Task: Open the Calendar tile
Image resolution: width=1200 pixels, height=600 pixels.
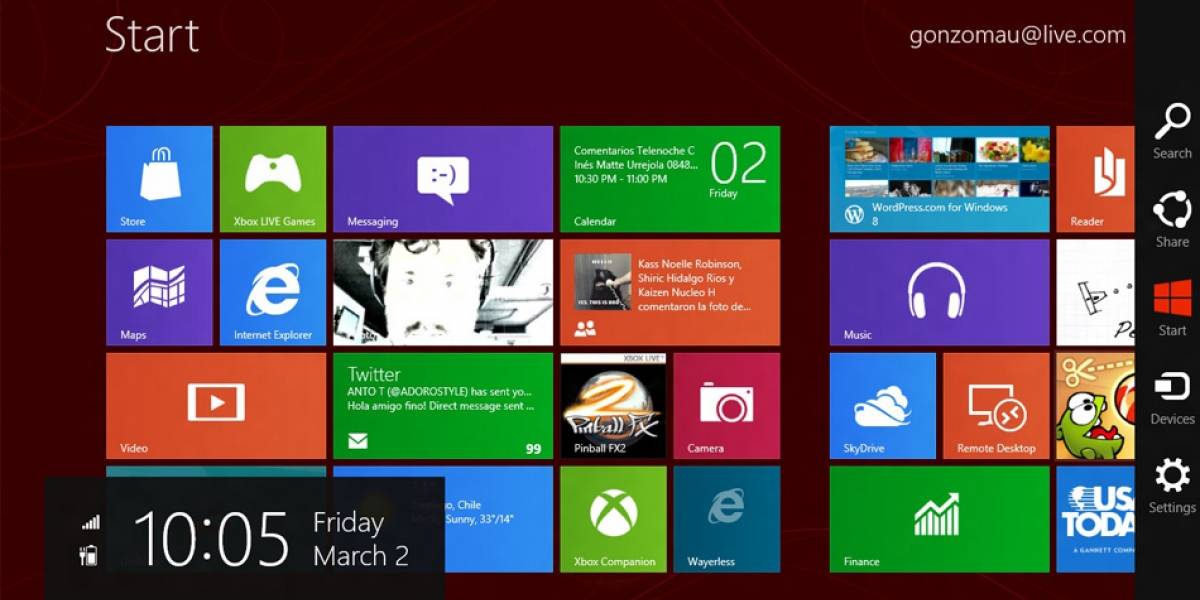Action: [670, 179]
